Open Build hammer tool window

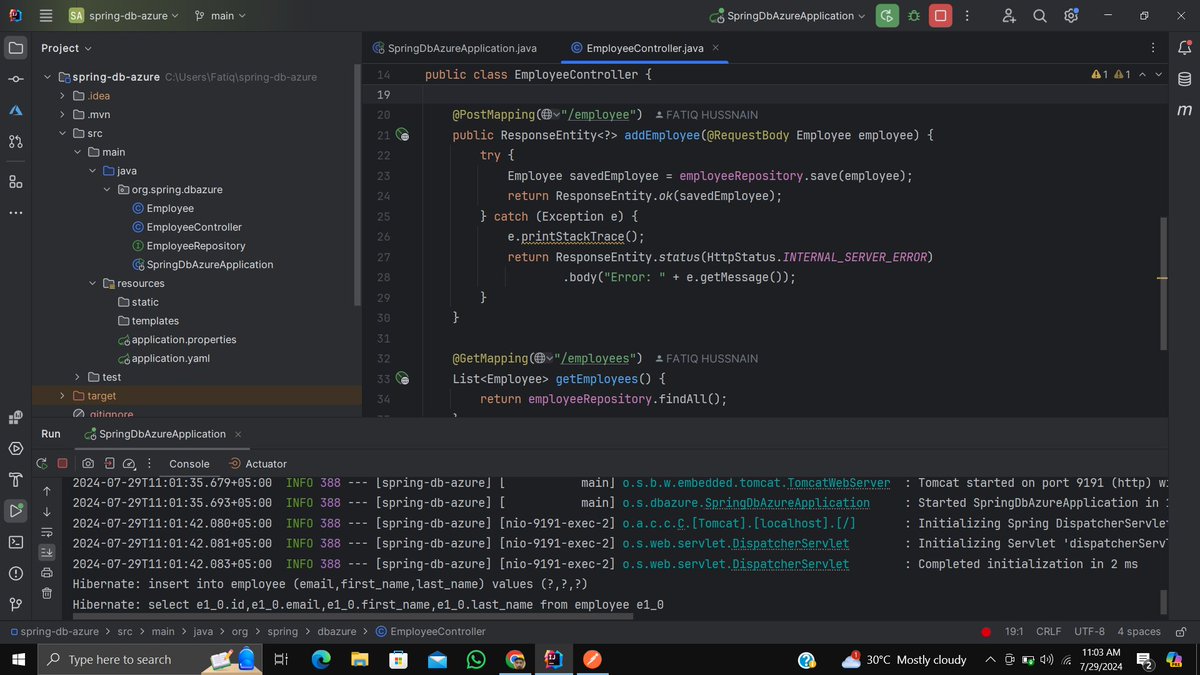point(16,479)
